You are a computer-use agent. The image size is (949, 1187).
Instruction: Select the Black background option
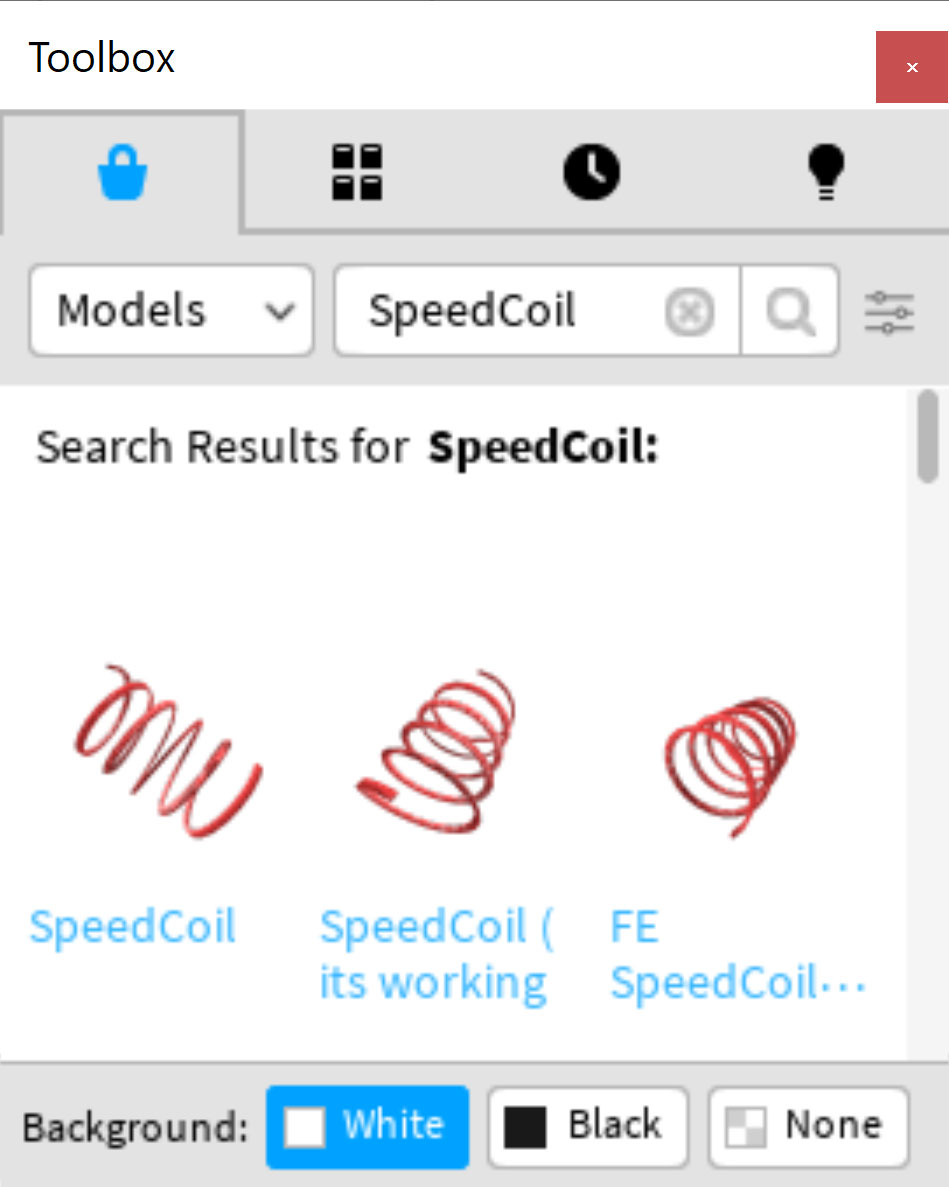(x=588, y=1126)
